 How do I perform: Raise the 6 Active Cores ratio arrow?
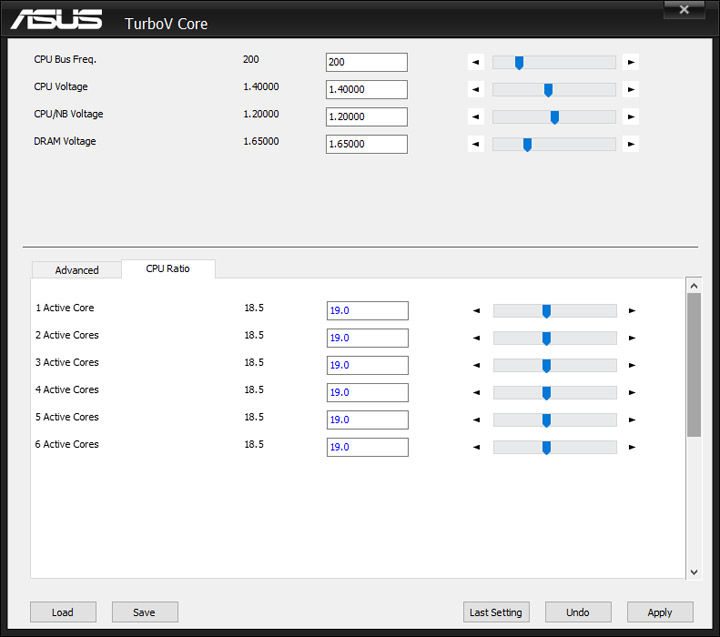pos(632,447)
